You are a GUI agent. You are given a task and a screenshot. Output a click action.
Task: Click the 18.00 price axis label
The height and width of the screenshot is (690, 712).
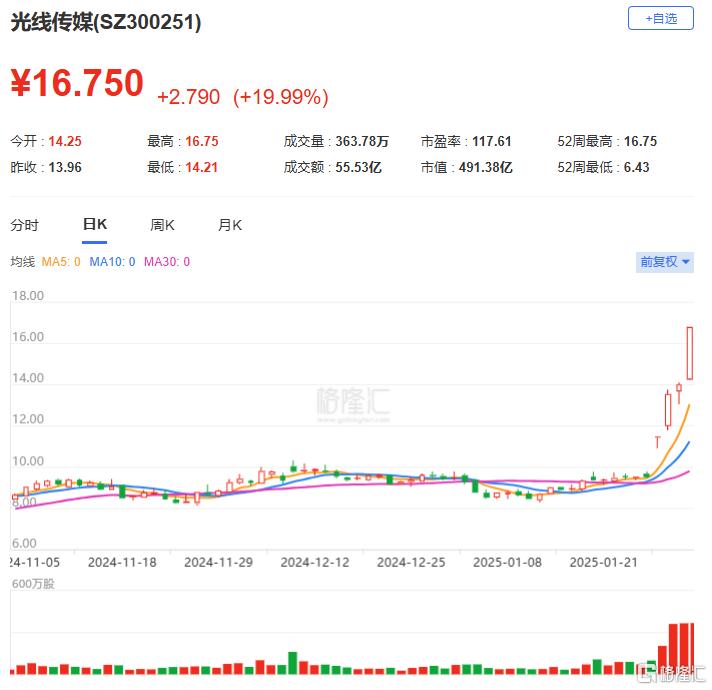pyautogui.click(x=28, y=296)
